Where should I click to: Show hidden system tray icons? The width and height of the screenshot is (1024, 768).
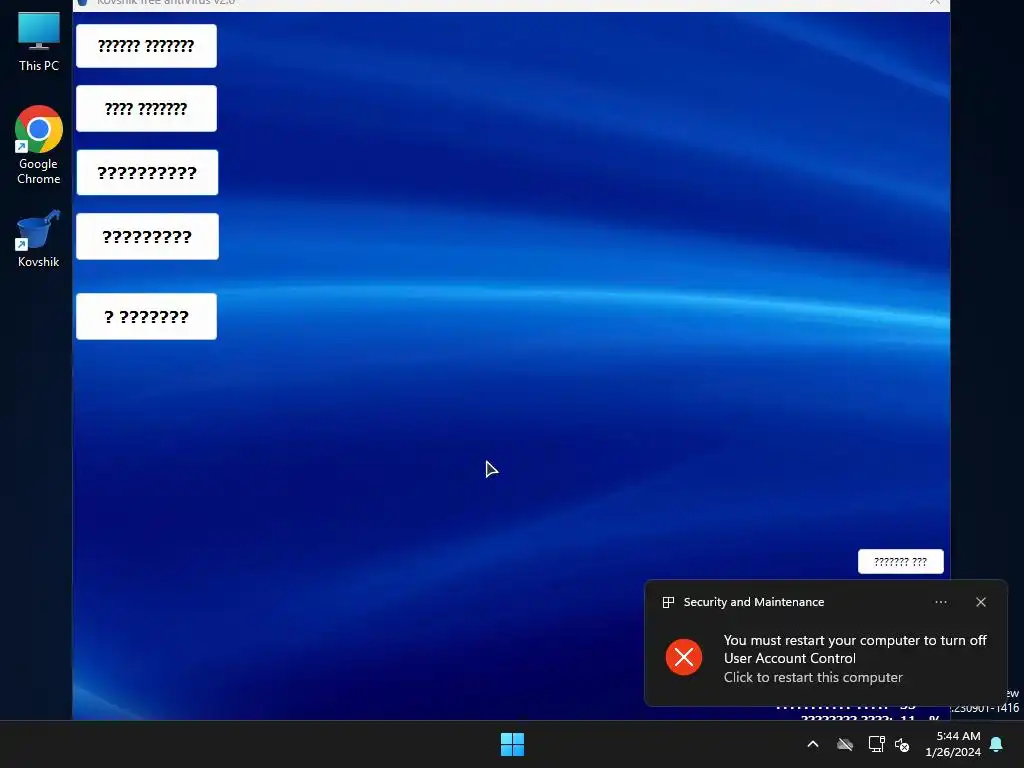[x=813, y=744]
